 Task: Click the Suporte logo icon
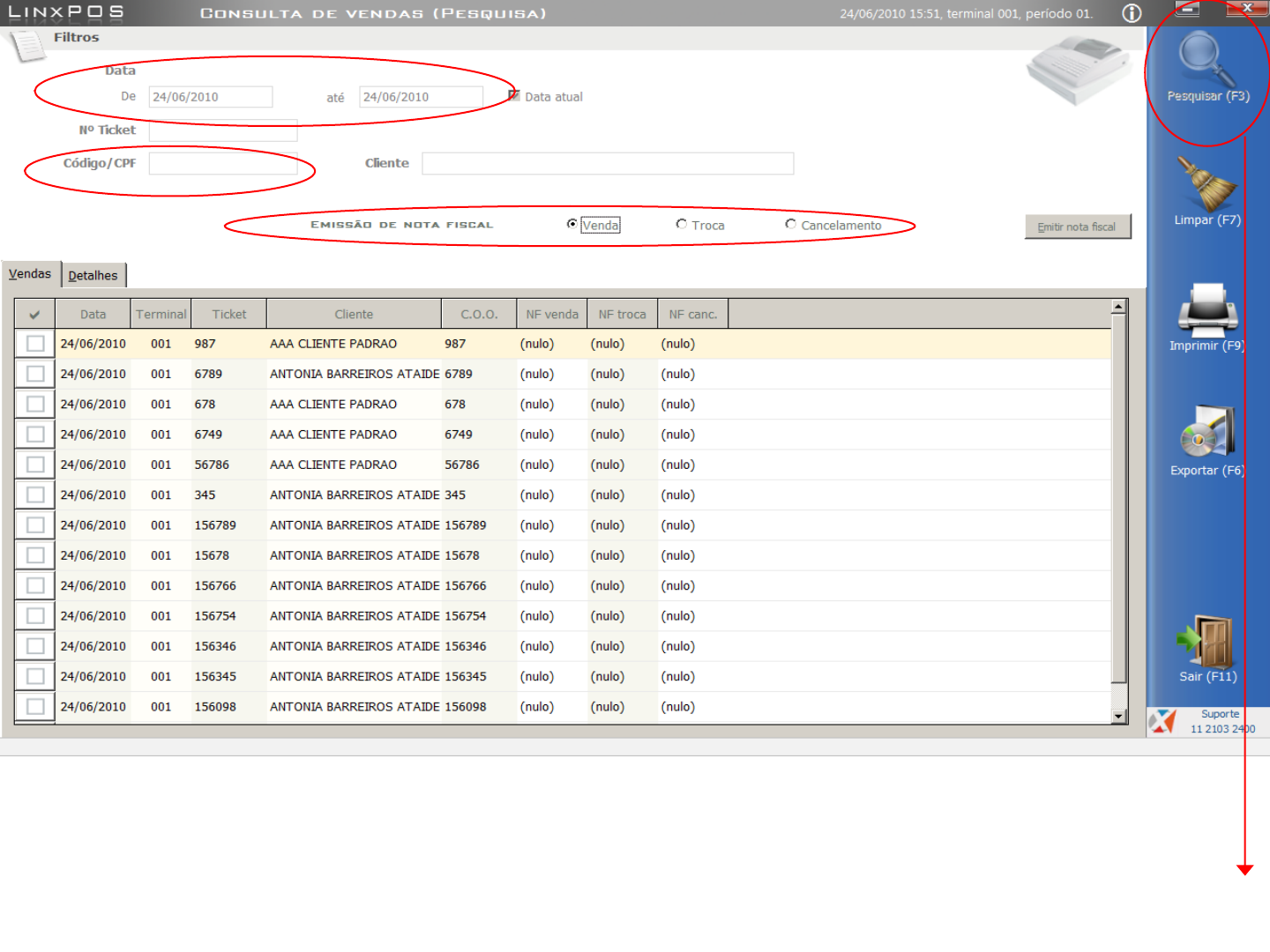(x=1162, y=721)
